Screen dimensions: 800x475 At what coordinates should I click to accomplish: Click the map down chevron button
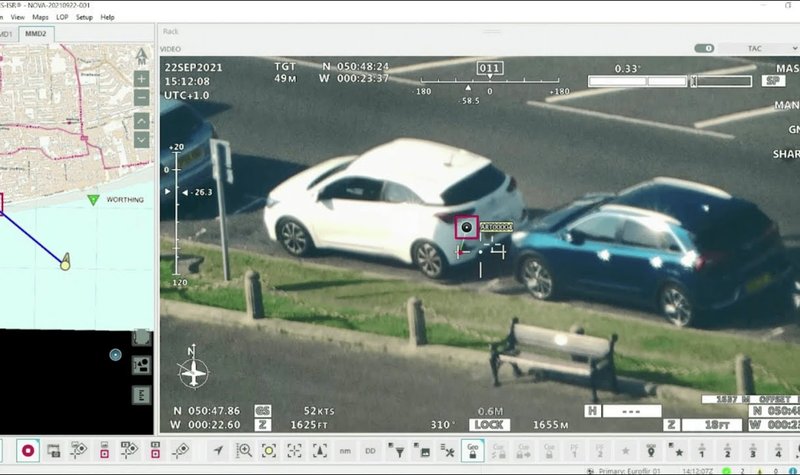141,140
